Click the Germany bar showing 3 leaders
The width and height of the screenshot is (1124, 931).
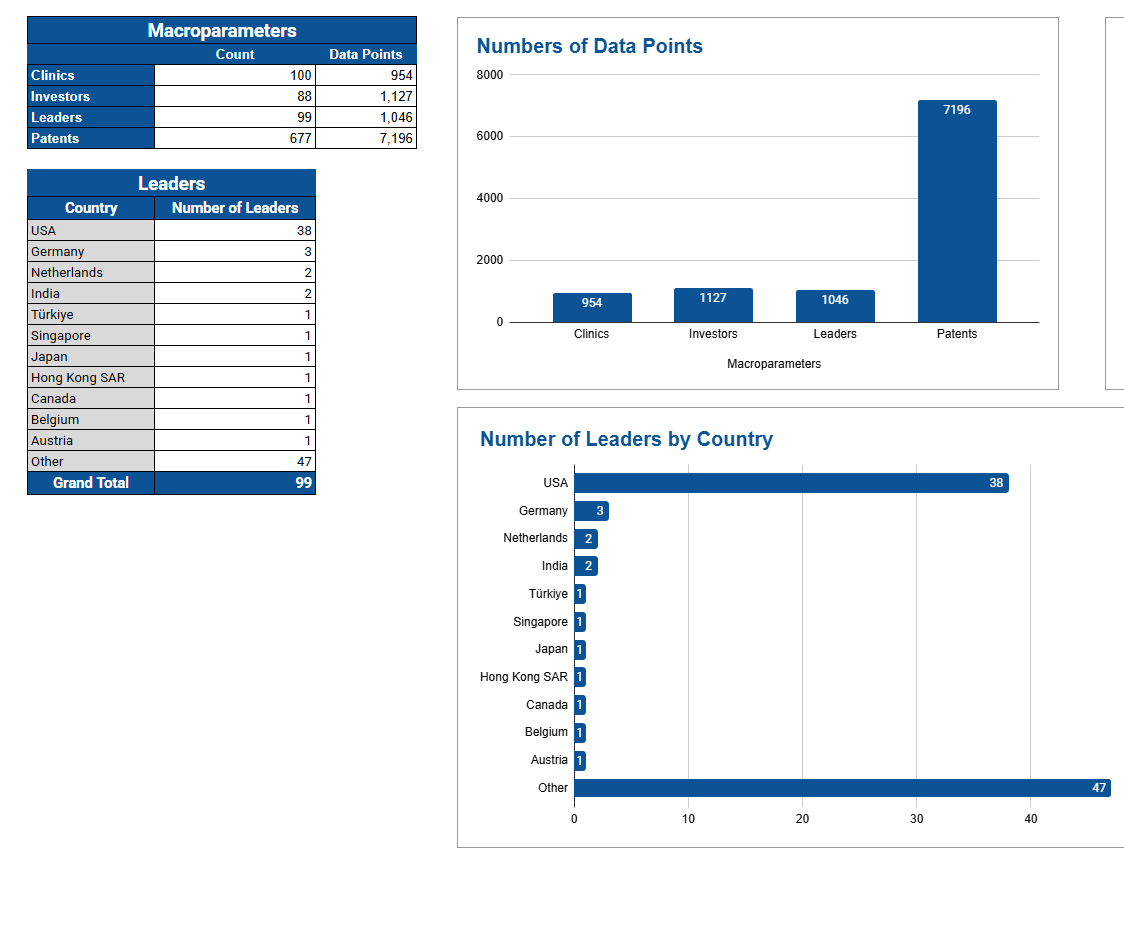[x=591, y=511]
